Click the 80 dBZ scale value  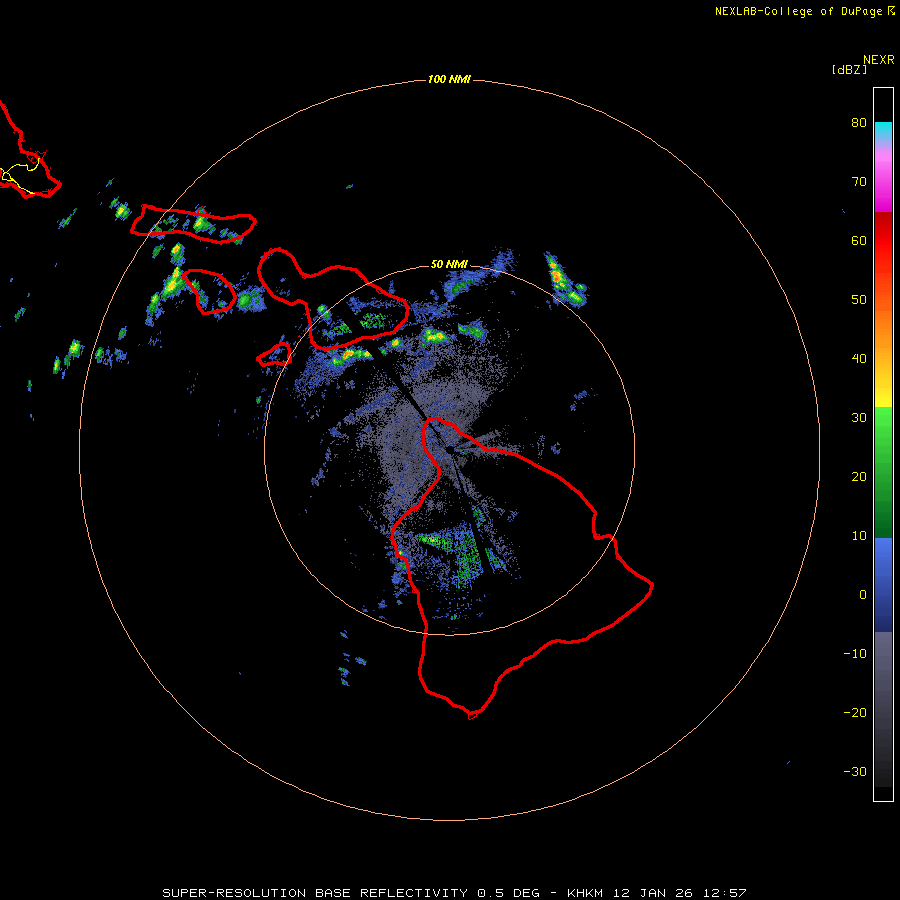click(x=859, y=122)
